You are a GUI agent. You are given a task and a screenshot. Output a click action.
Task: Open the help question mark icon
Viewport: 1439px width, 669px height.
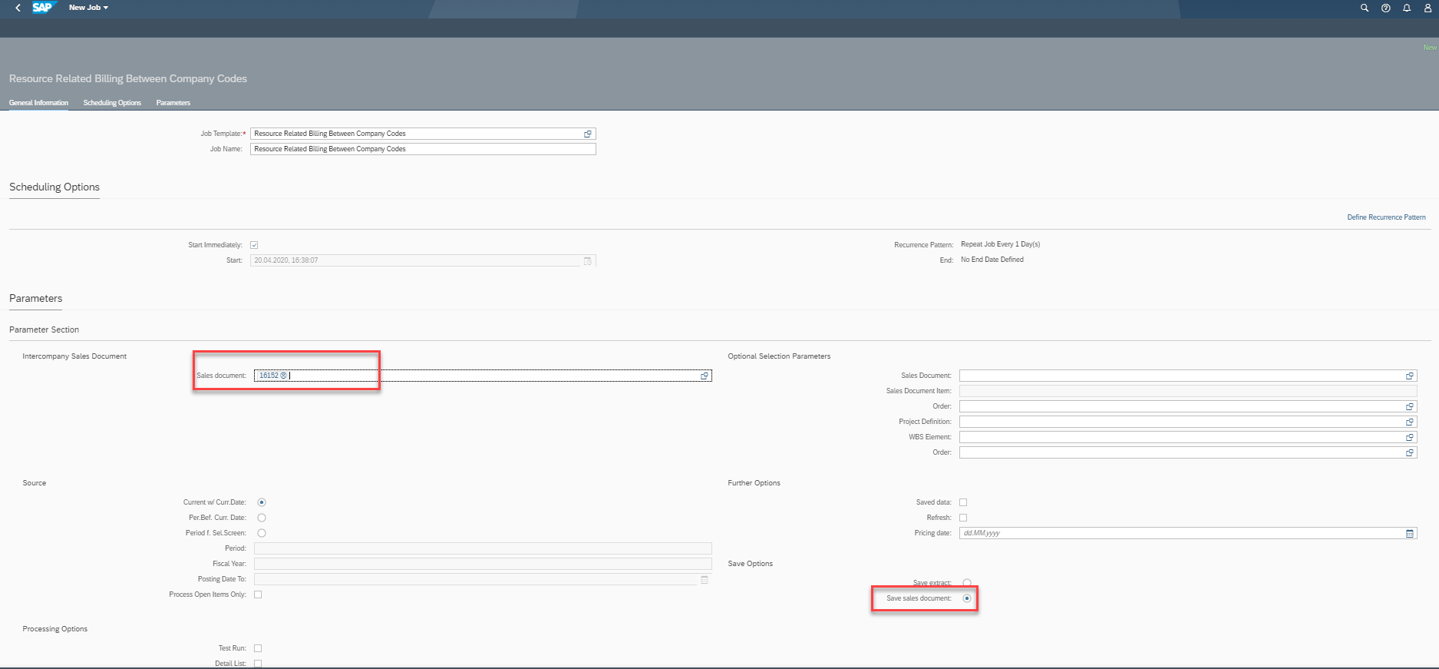point(1385,8)
